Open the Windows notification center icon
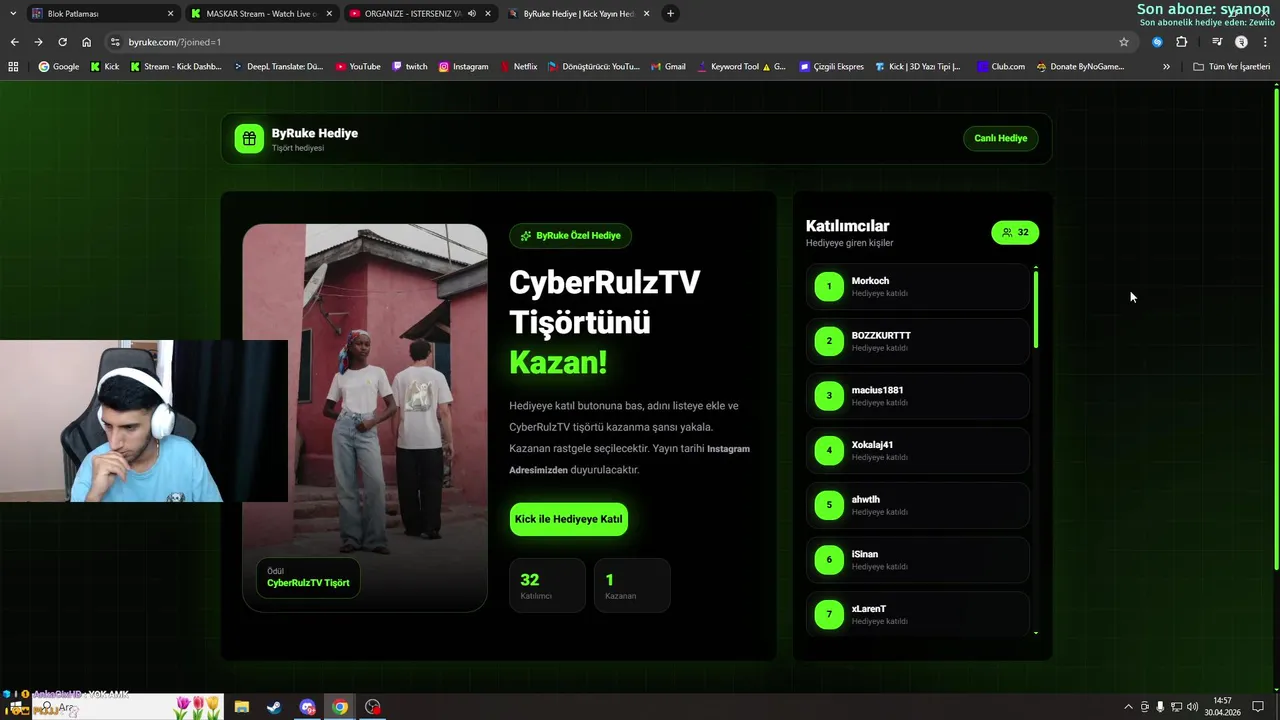 1258,707
